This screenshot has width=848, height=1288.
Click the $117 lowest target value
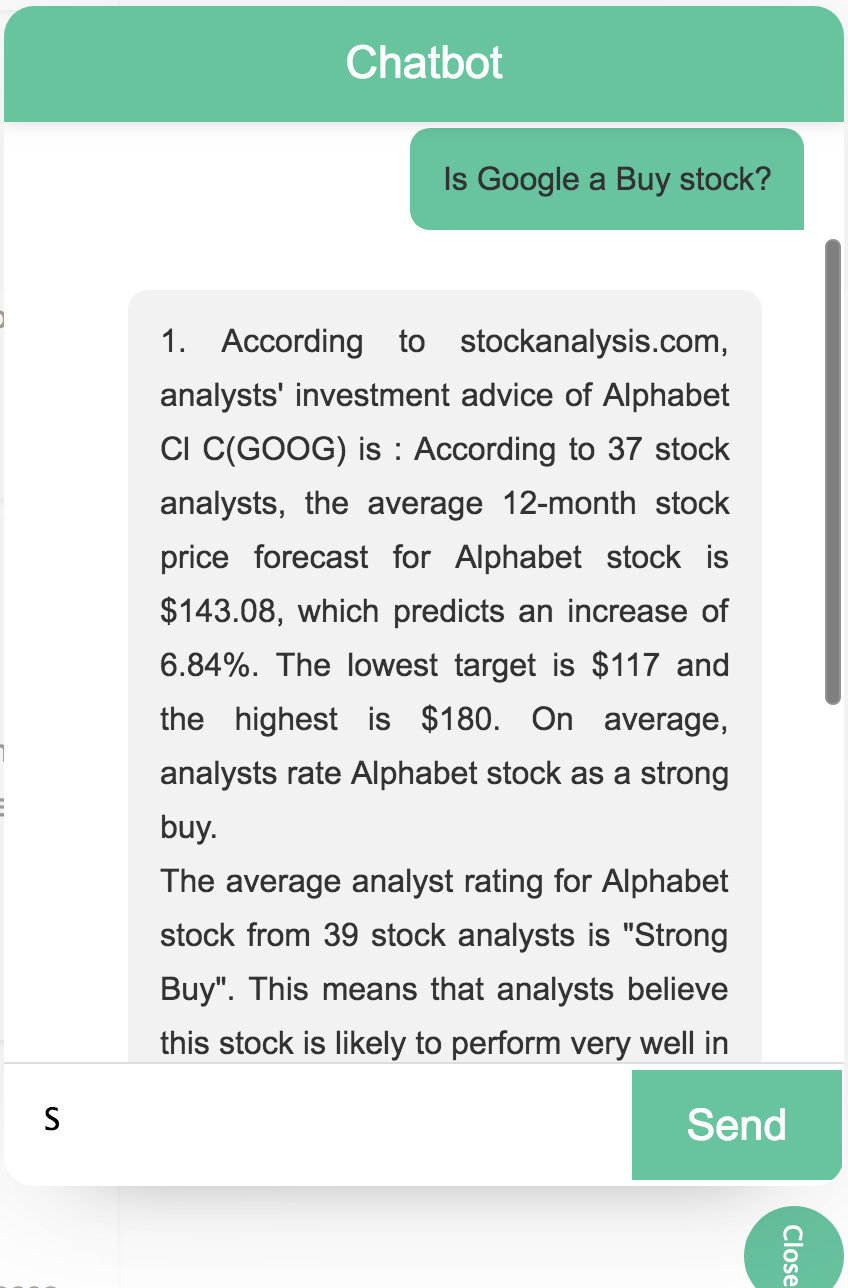(x=625, y=666)
